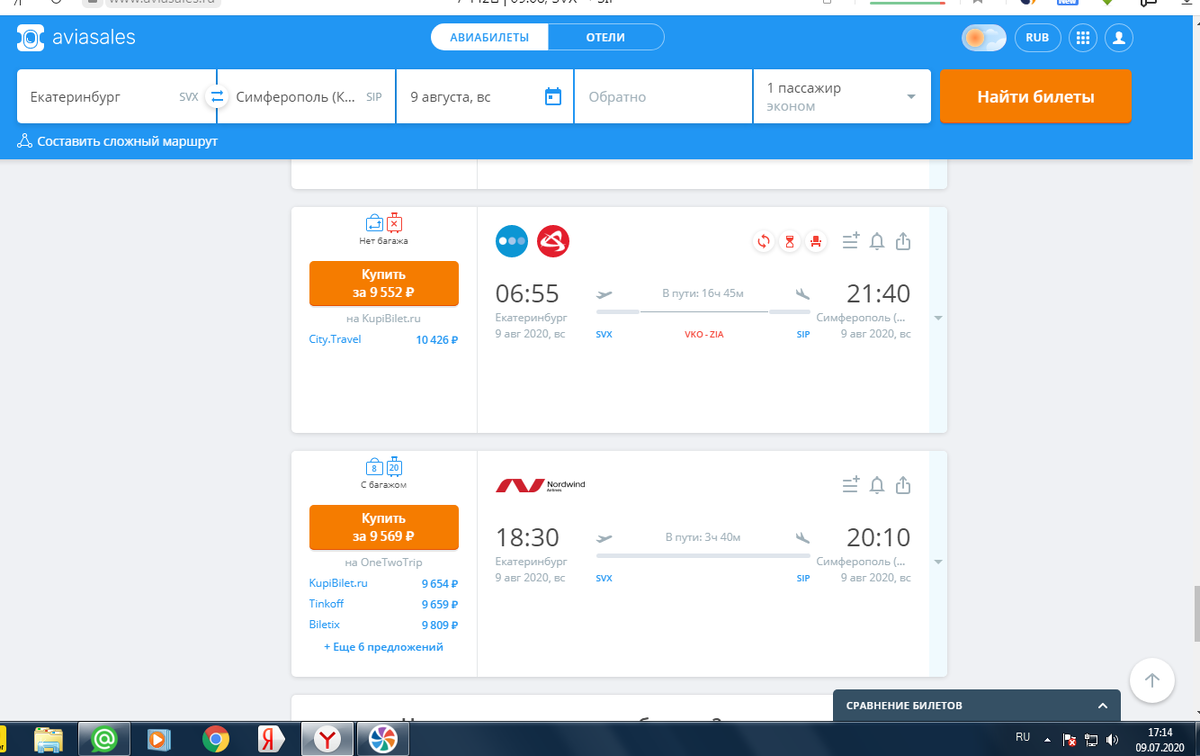This screenshot has width=1200, height=756.
Task: Click the Обратно return date field
Action: click(x=663, y=97)
